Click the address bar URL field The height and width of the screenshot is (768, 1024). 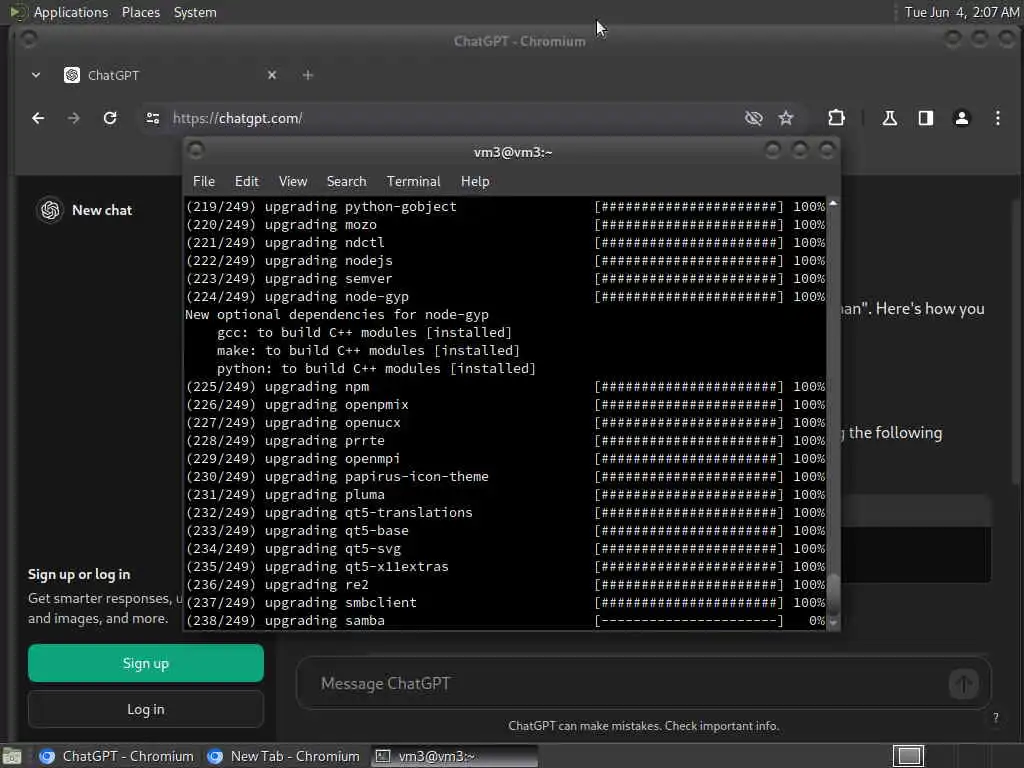(x=451, y=118)
